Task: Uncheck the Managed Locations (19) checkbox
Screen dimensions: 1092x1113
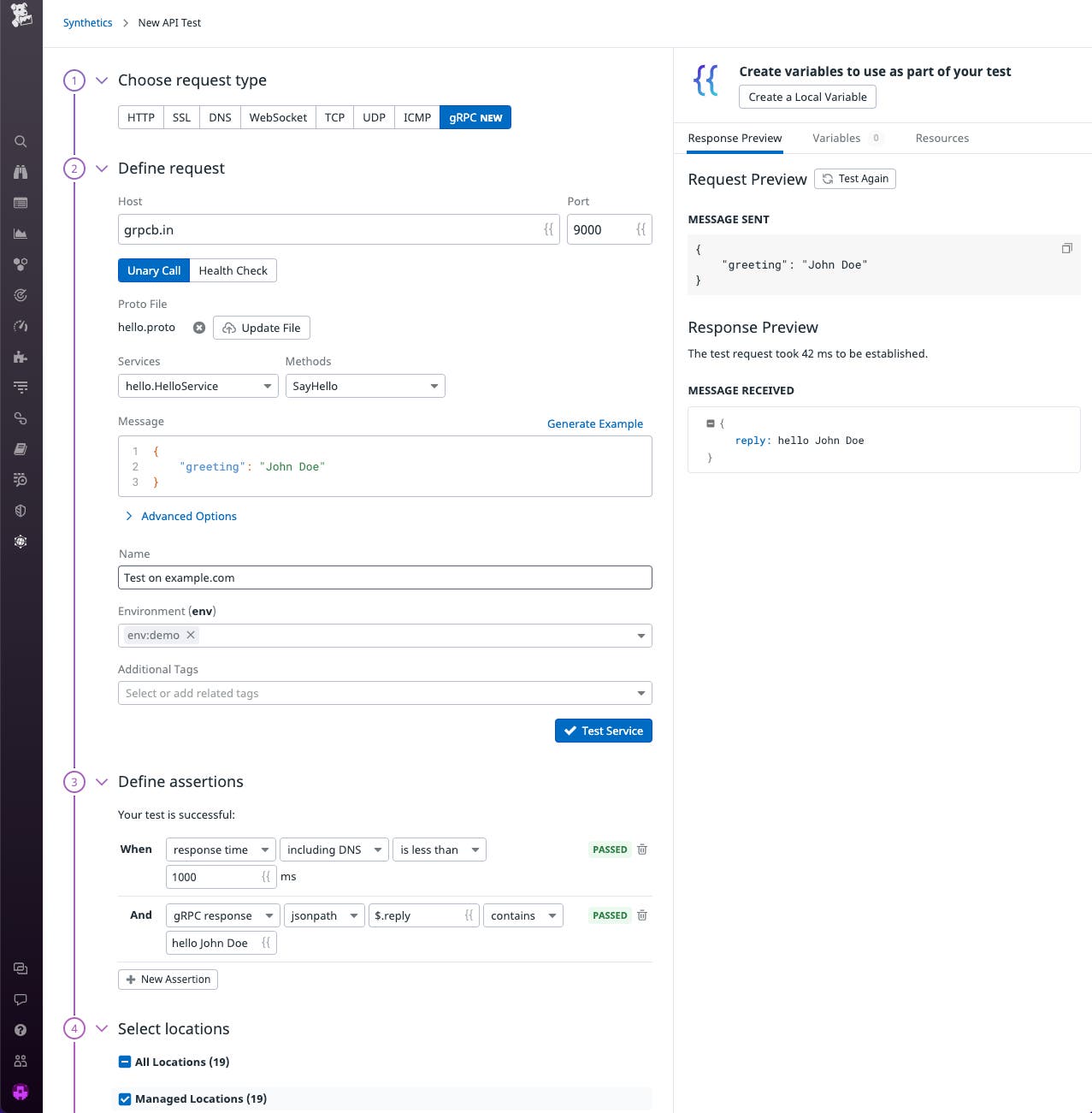Action: click(x=125, y=1098)
